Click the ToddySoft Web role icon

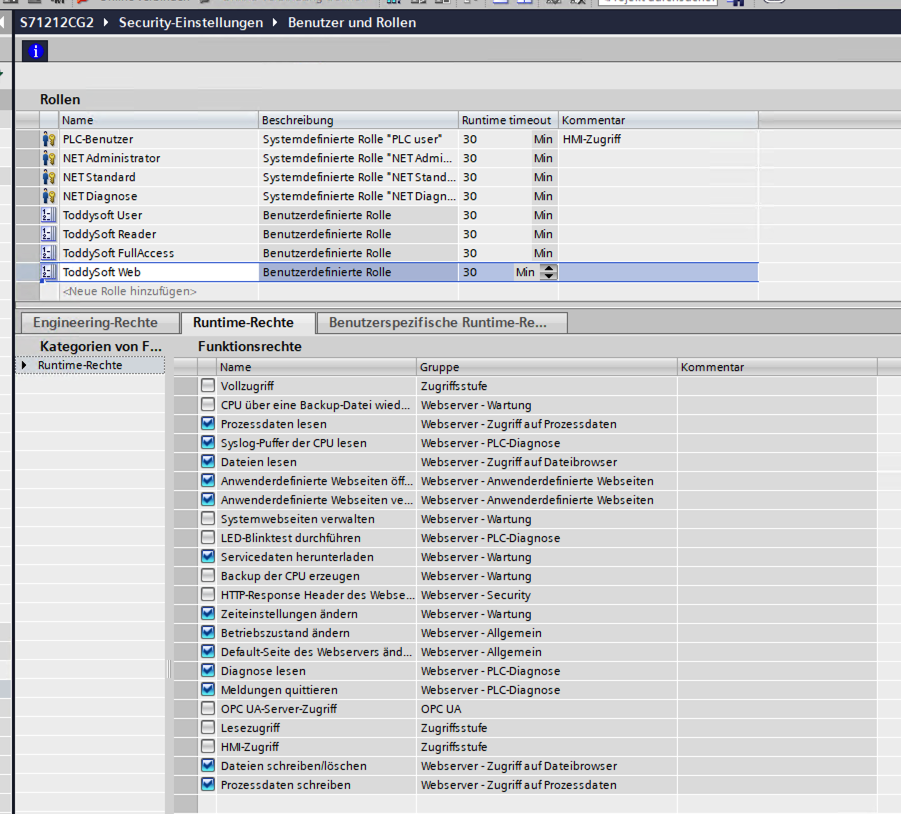click(49, 272)
